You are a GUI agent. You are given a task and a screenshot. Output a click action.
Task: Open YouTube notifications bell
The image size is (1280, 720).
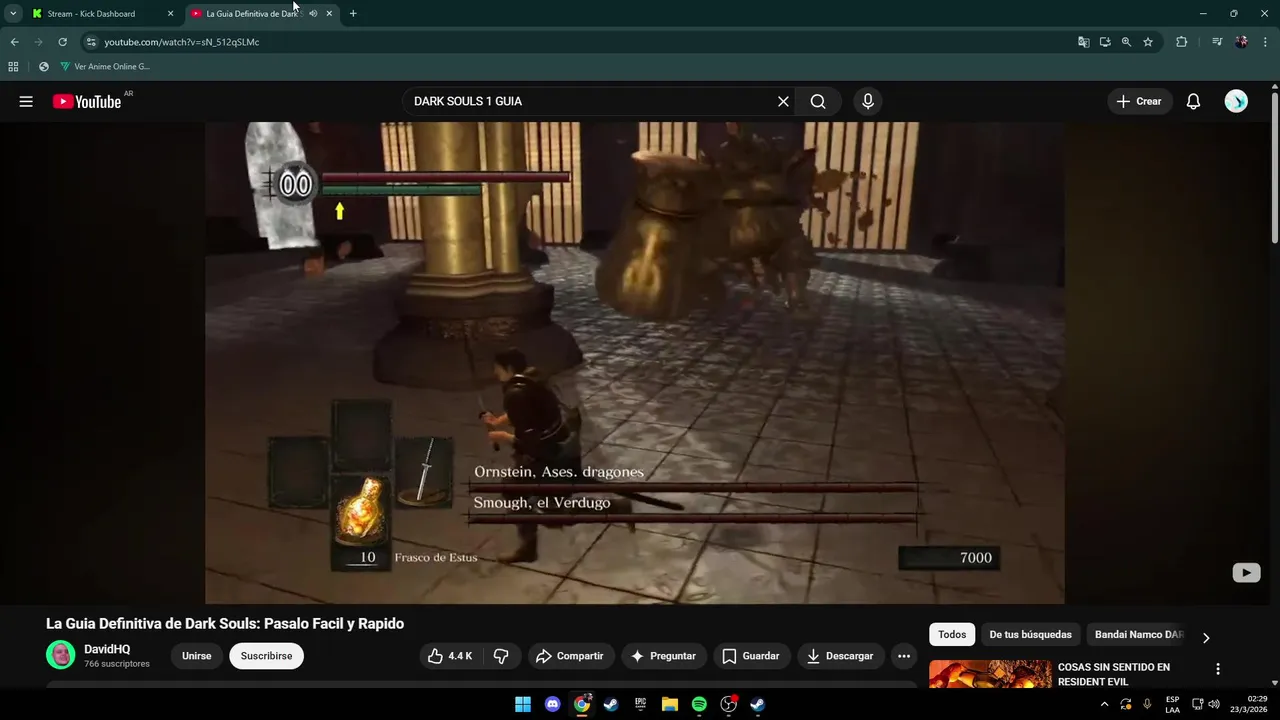click(1193, 101)
